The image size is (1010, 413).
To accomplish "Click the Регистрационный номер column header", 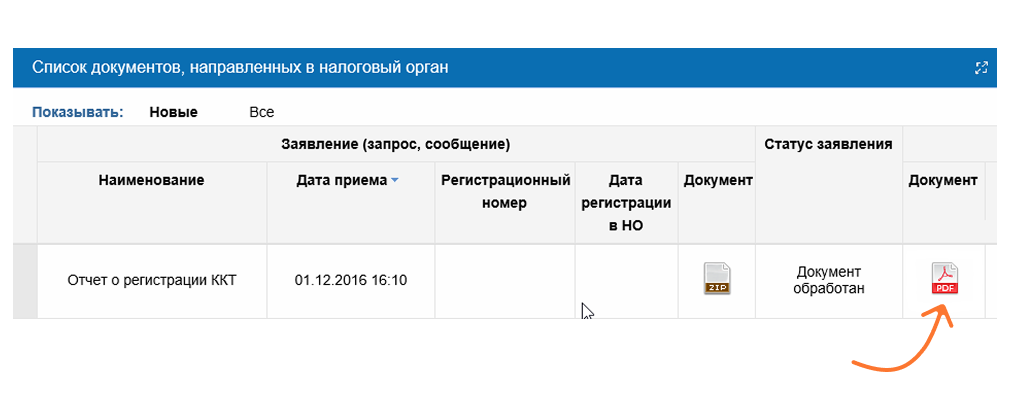I will pos(506,192).
